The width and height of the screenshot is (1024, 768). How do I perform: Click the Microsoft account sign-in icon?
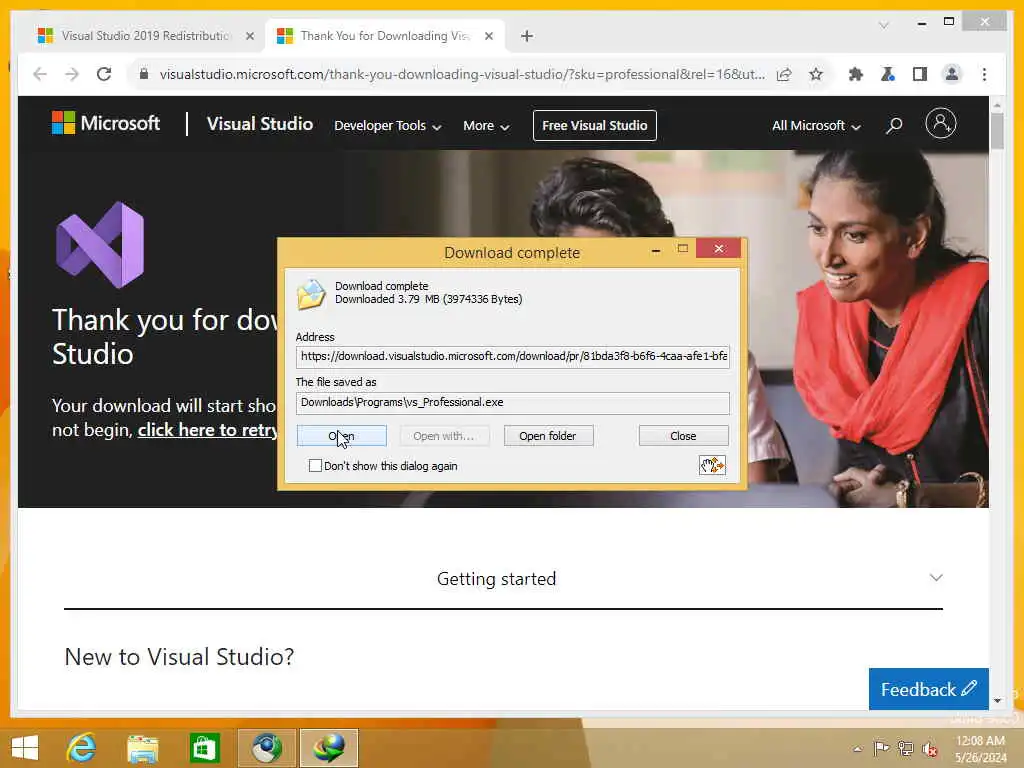pyautogui.click(x=941, y=123)
